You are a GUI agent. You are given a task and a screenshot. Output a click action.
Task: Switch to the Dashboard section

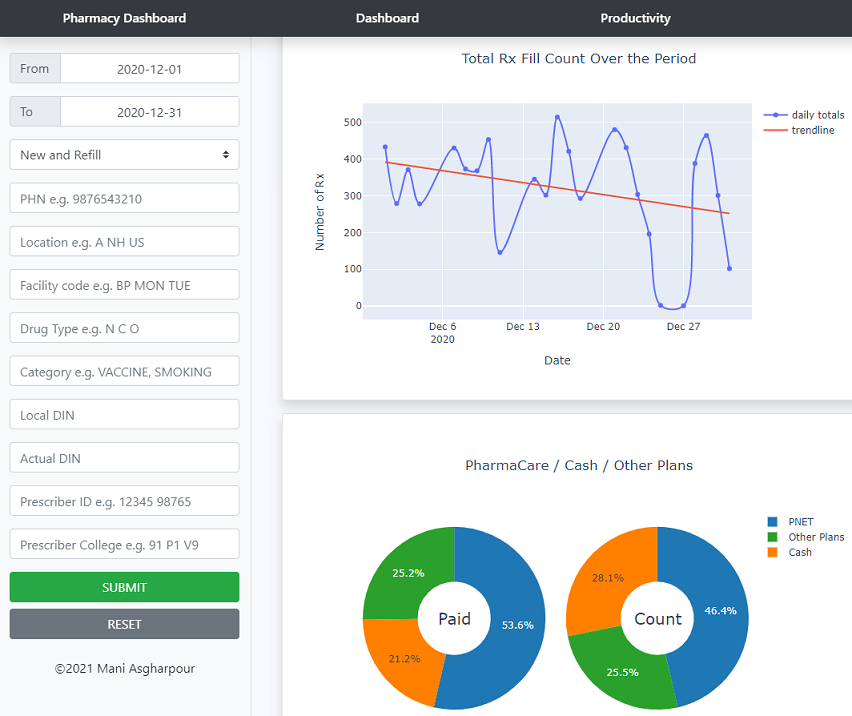coord(387,18)
